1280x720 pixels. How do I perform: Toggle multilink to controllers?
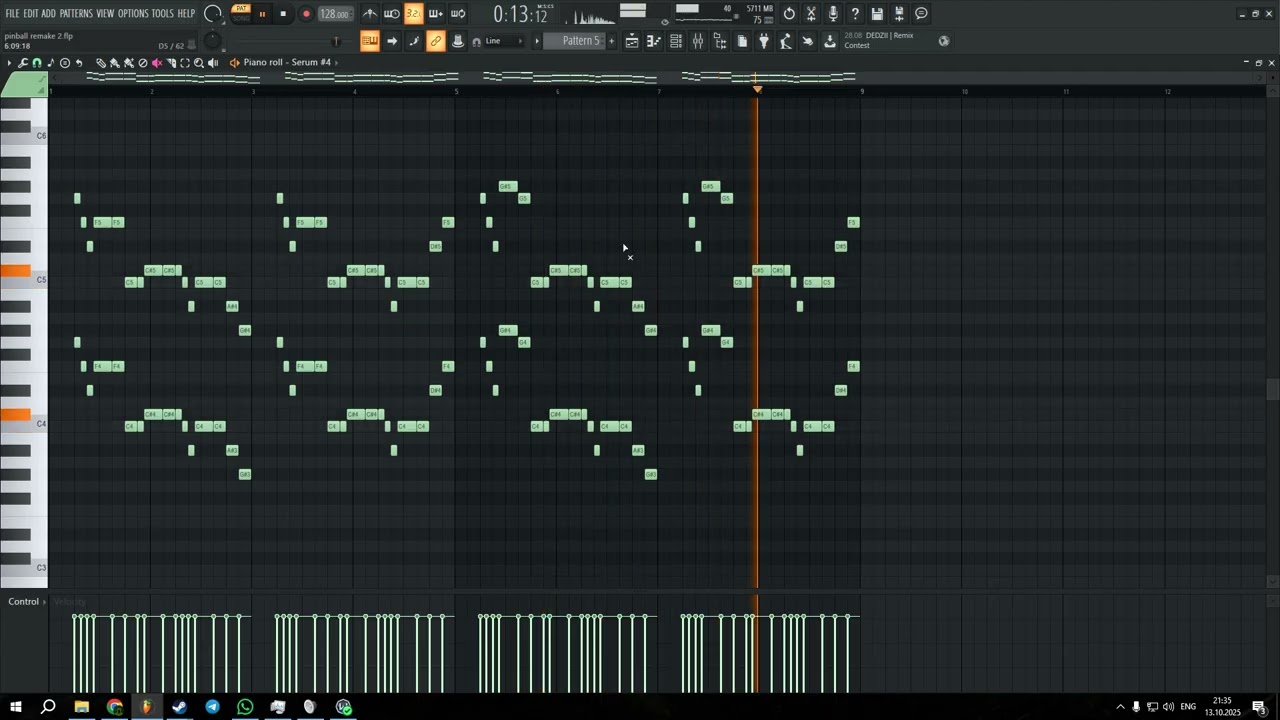click(436, 41)
